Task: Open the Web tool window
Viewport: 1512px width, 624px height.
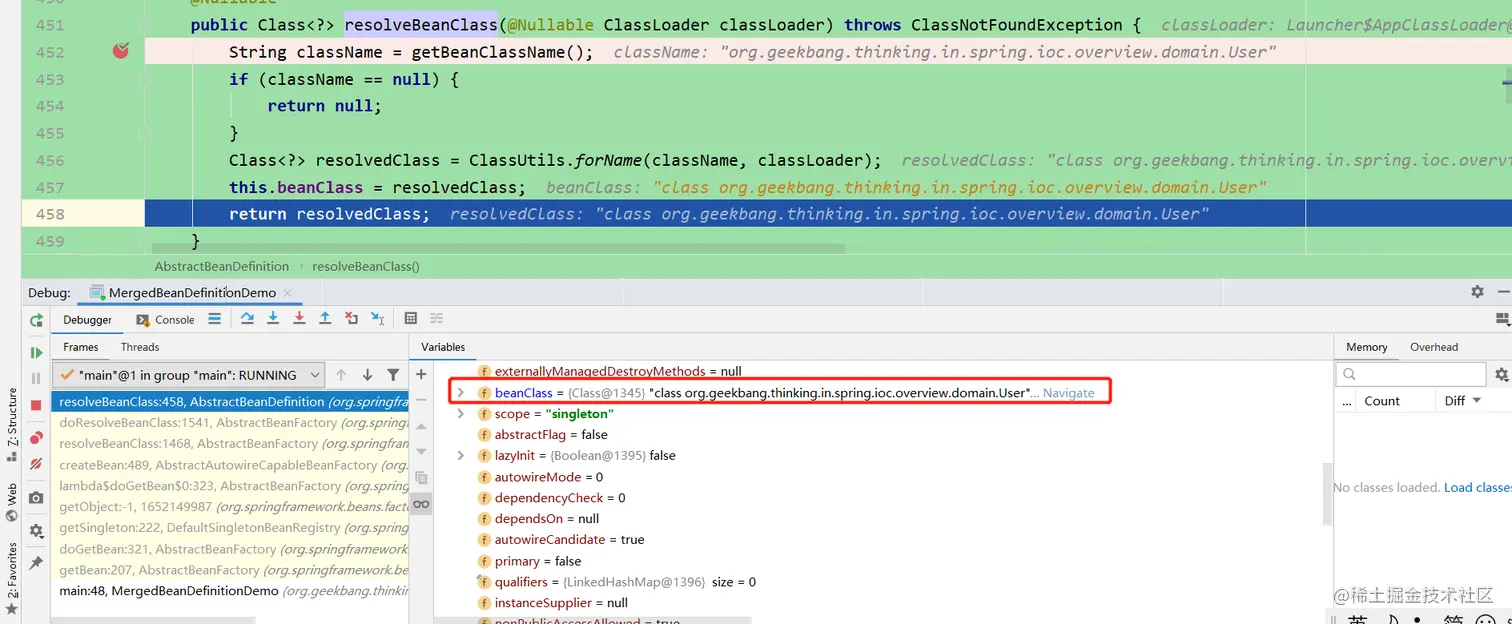Action: pyautogui.click(x=11, y=503)
